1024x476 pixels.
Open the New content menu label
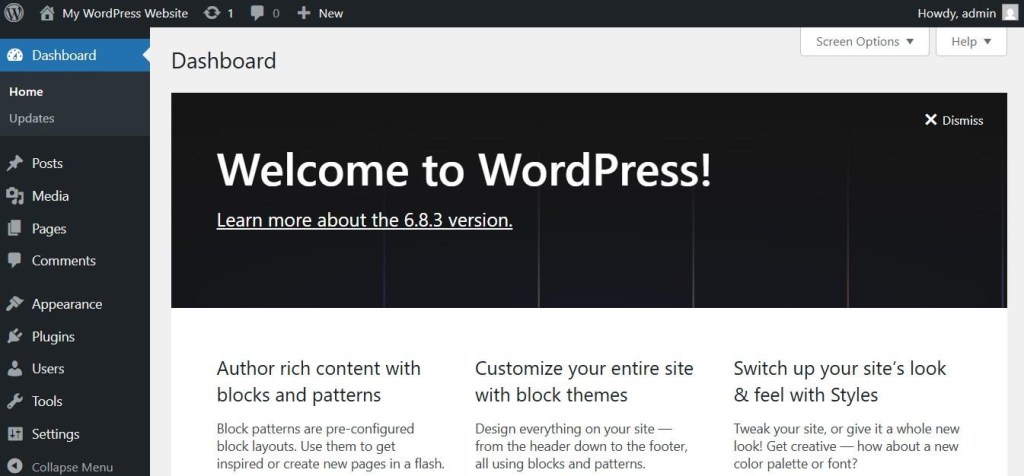pyautogui.click(x=331, y=13)
